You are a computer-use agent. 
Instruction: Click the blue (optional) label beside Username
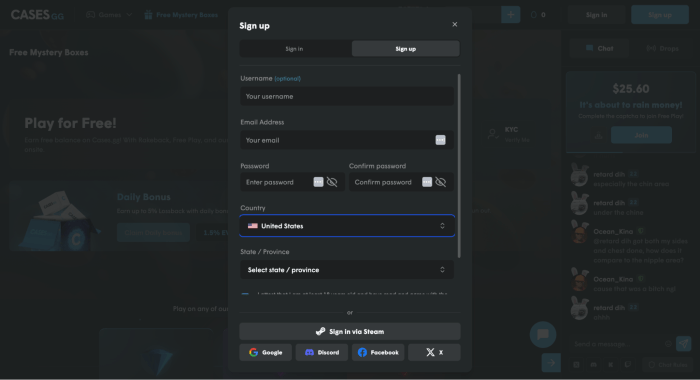[288, 79]
